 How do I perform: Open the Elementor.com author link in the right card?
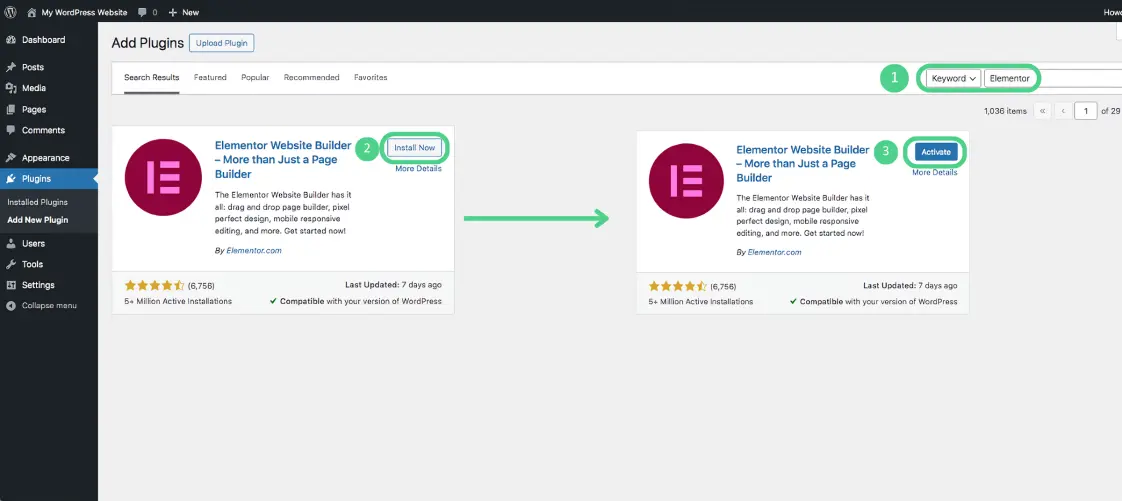click(774, 252)
